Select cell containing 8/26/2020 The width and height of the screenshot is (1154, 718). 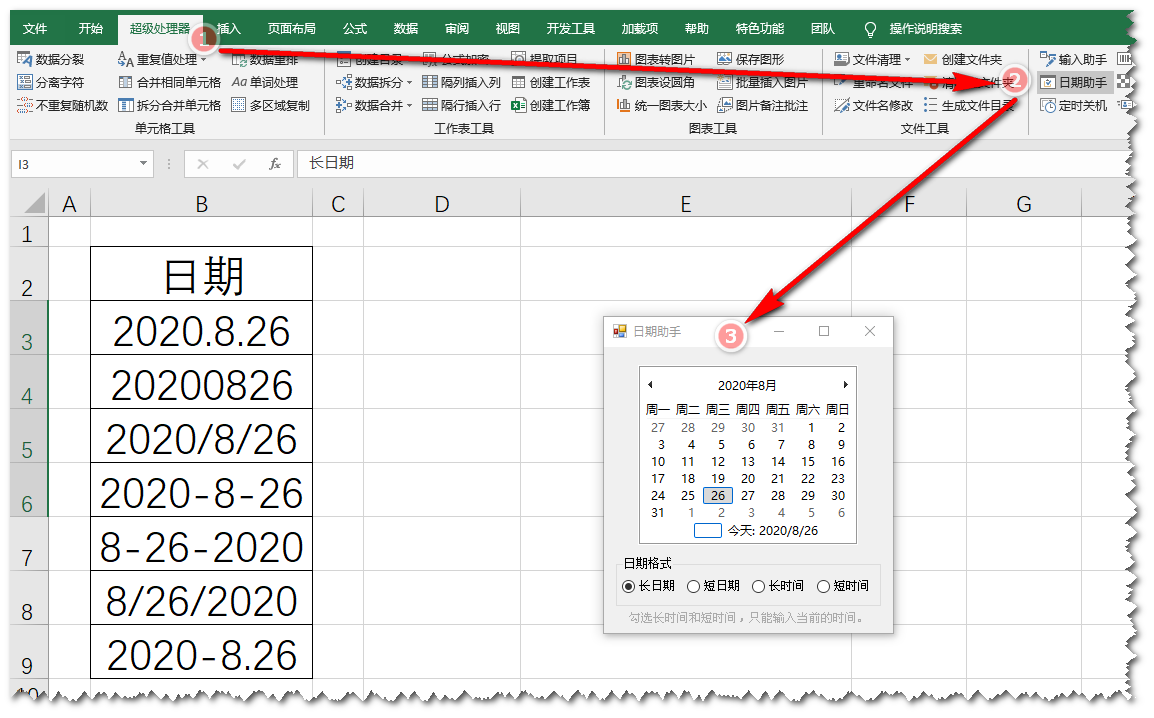[x=202, y=598]
